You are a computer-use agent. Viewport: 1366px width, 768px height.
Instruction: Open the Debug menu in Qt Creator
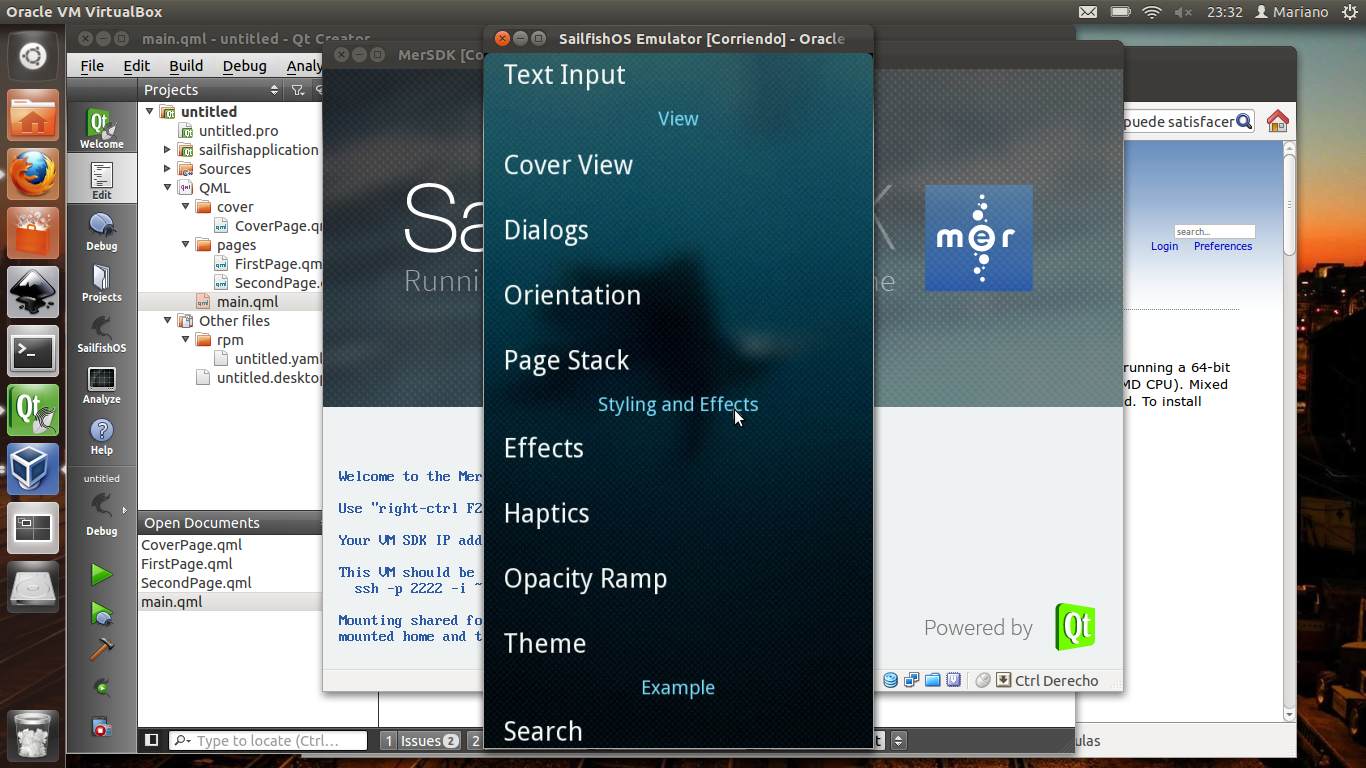pyautogui.click(x=245, y=66)
